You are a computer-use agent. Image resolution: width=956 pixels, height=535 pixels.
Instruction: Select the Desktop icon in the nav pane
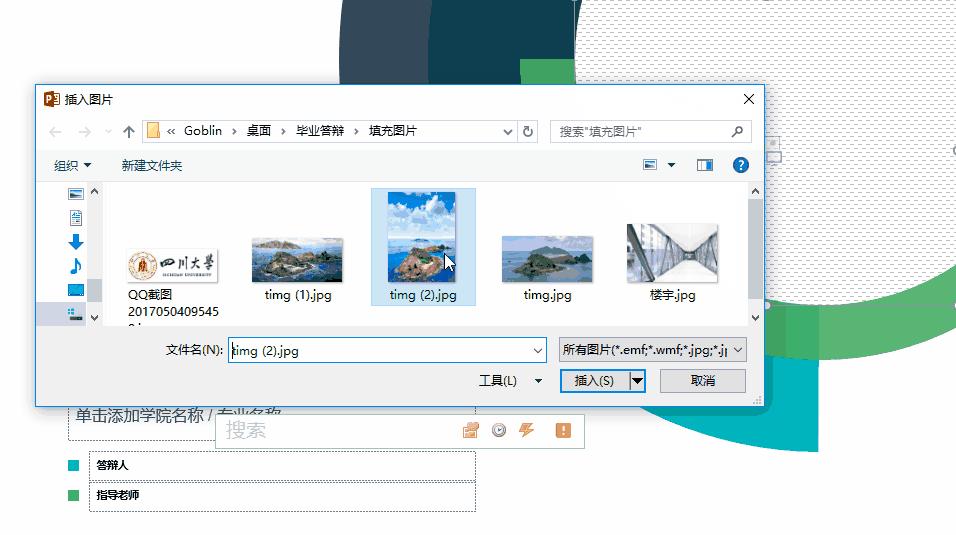[76, 290]
